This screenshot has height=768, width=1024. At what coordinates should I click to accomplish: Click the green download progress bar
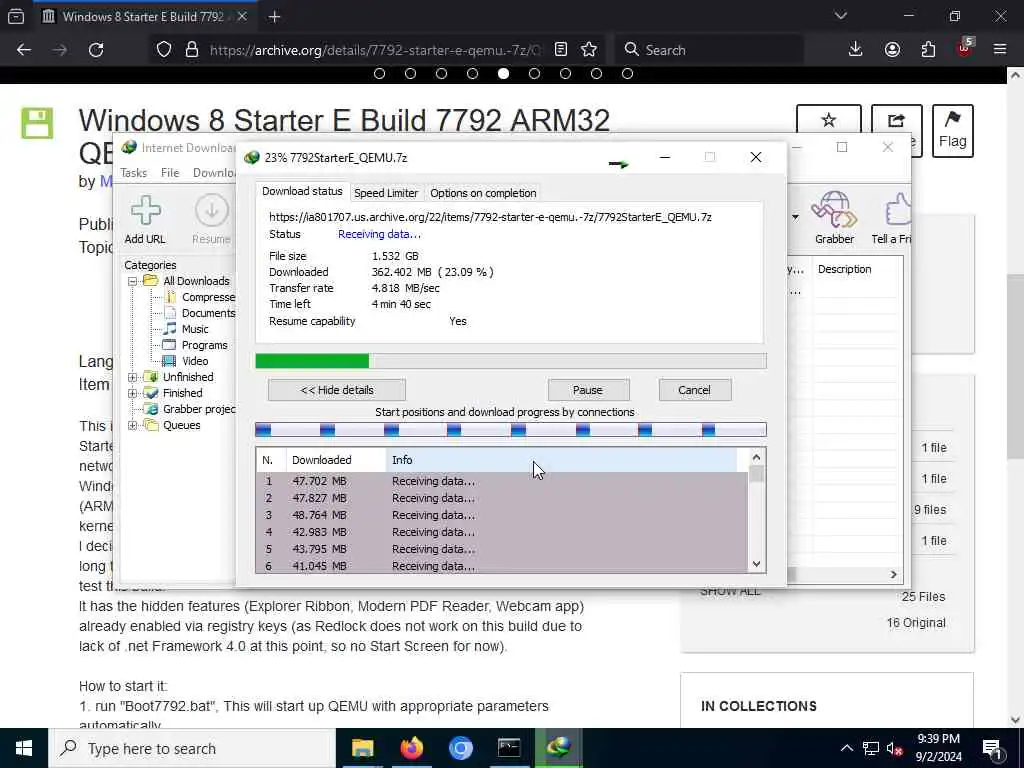312,361
